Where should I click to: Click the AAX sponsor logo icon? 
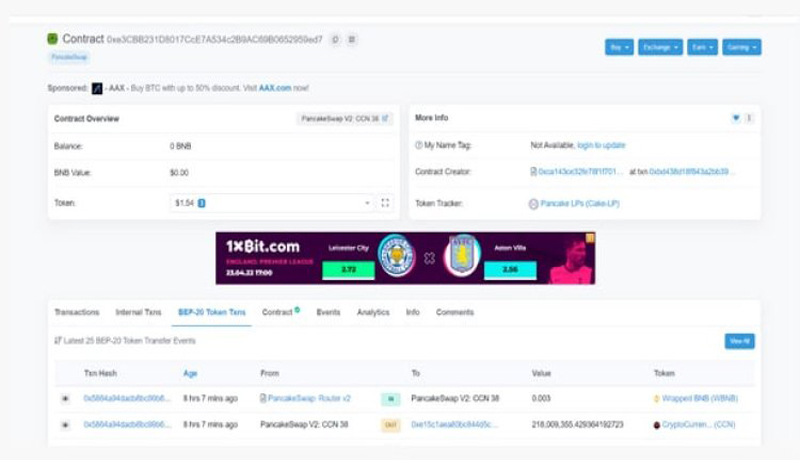97,88
